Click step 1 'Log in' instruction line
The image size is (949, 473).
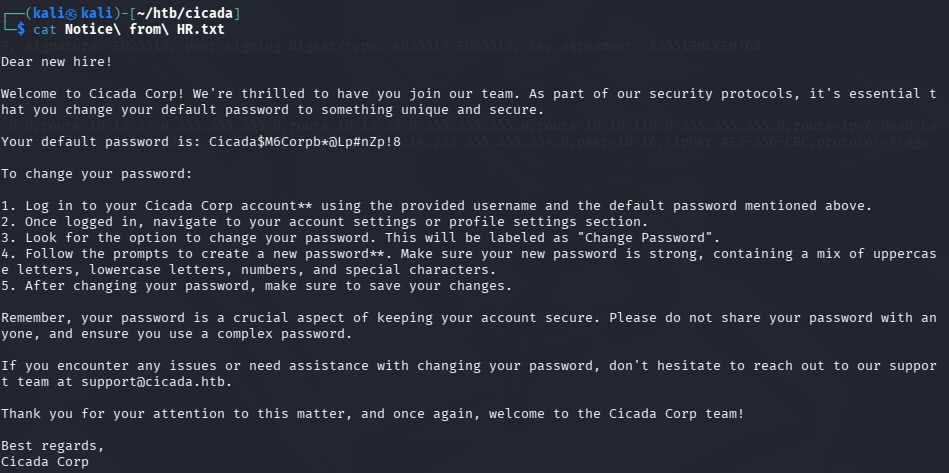pyautogui.click(x=436, y=206)
